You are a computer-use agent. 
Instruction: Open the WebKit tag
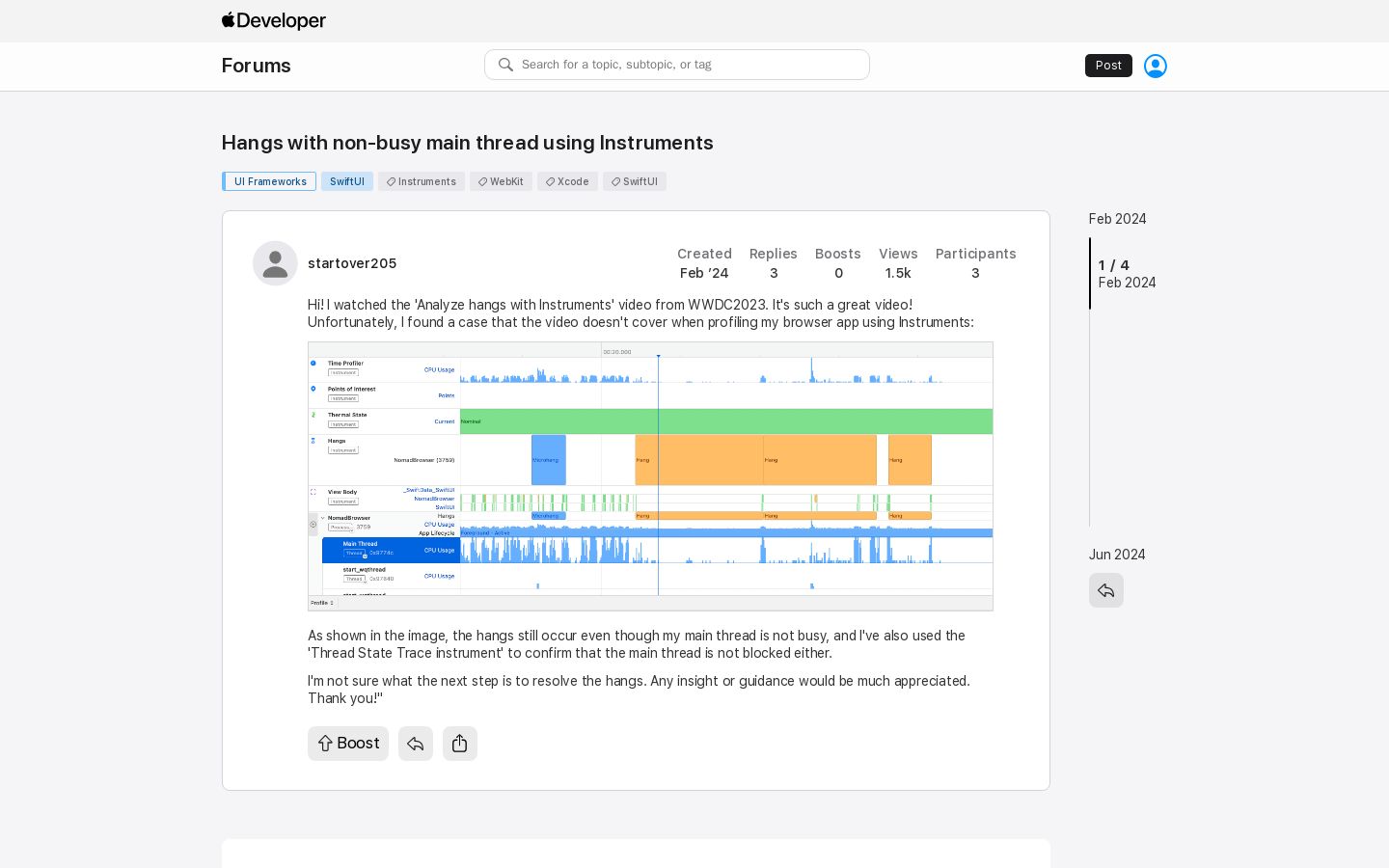[x=502, y=181]
